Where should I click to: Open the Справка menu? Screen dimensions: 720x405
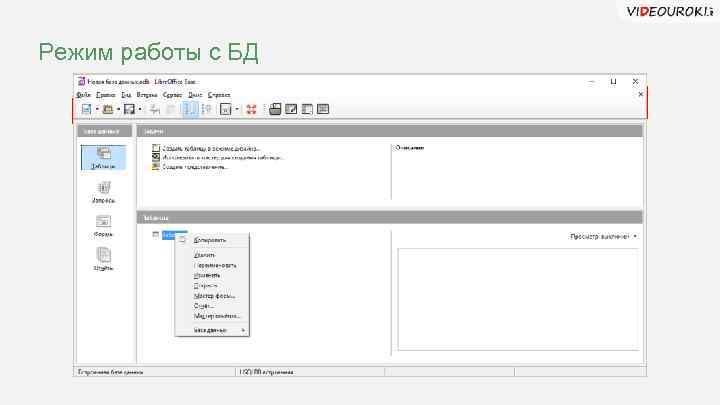219,95
